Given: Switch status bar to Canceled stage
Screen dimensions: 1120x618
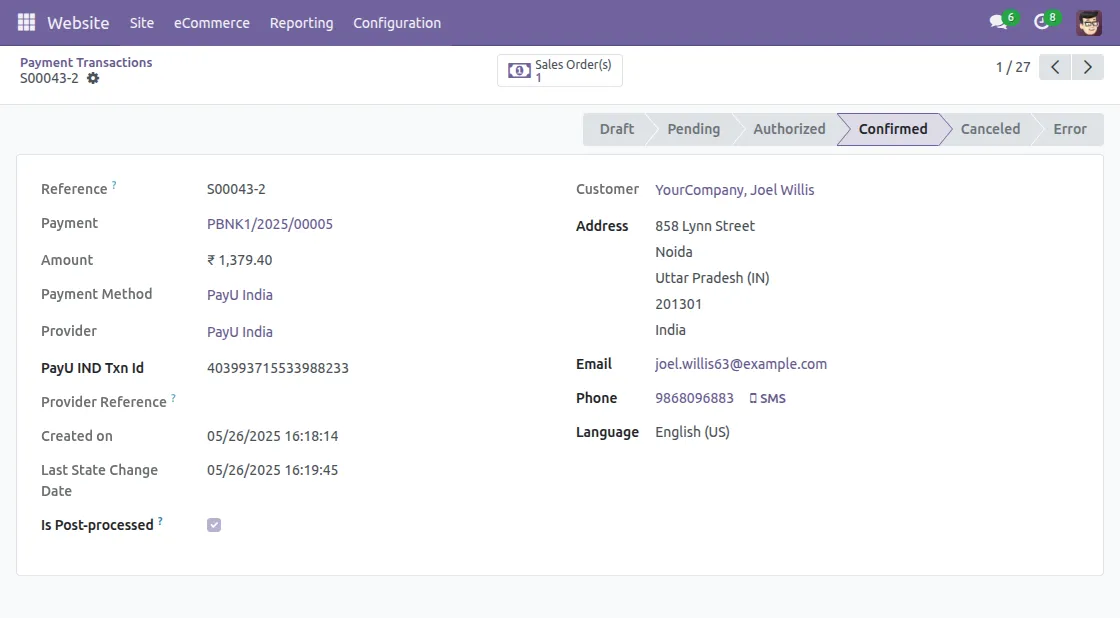Looking at the screenshot, I should [x=989, y=128].
